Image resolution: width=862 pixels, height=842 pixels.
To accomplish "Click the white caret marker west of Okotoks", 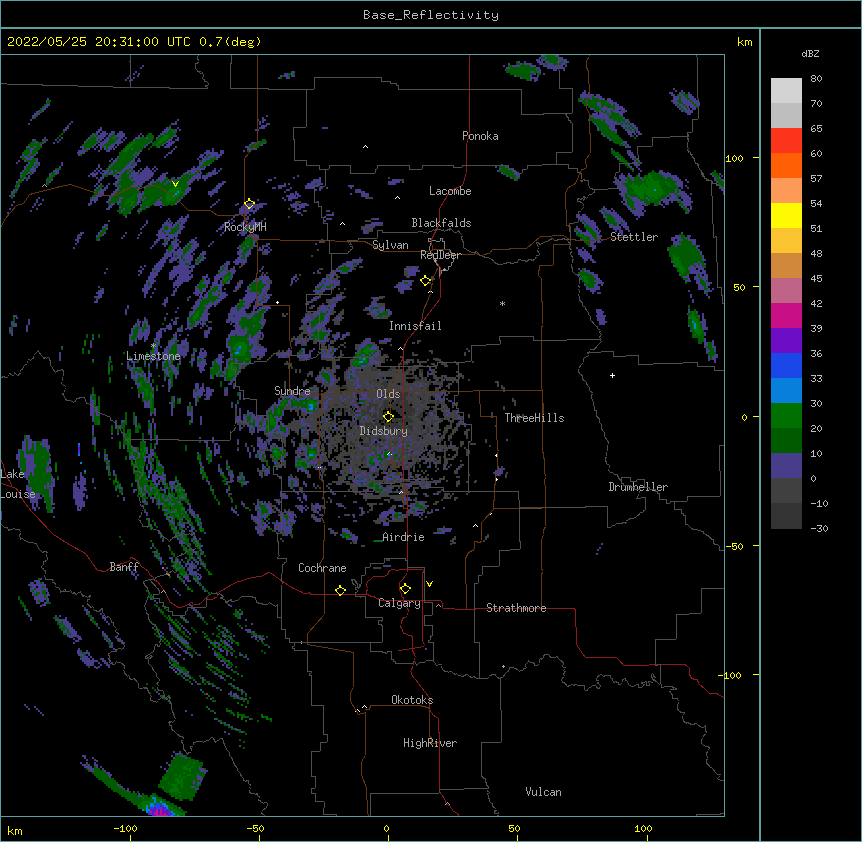I will coord(364,707).
